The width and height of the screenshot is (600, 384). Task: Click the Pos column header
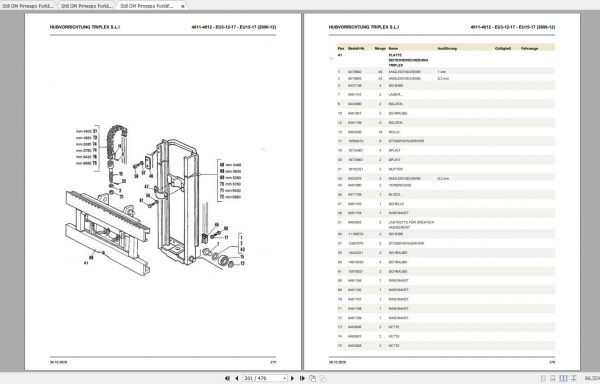point(341,48)
